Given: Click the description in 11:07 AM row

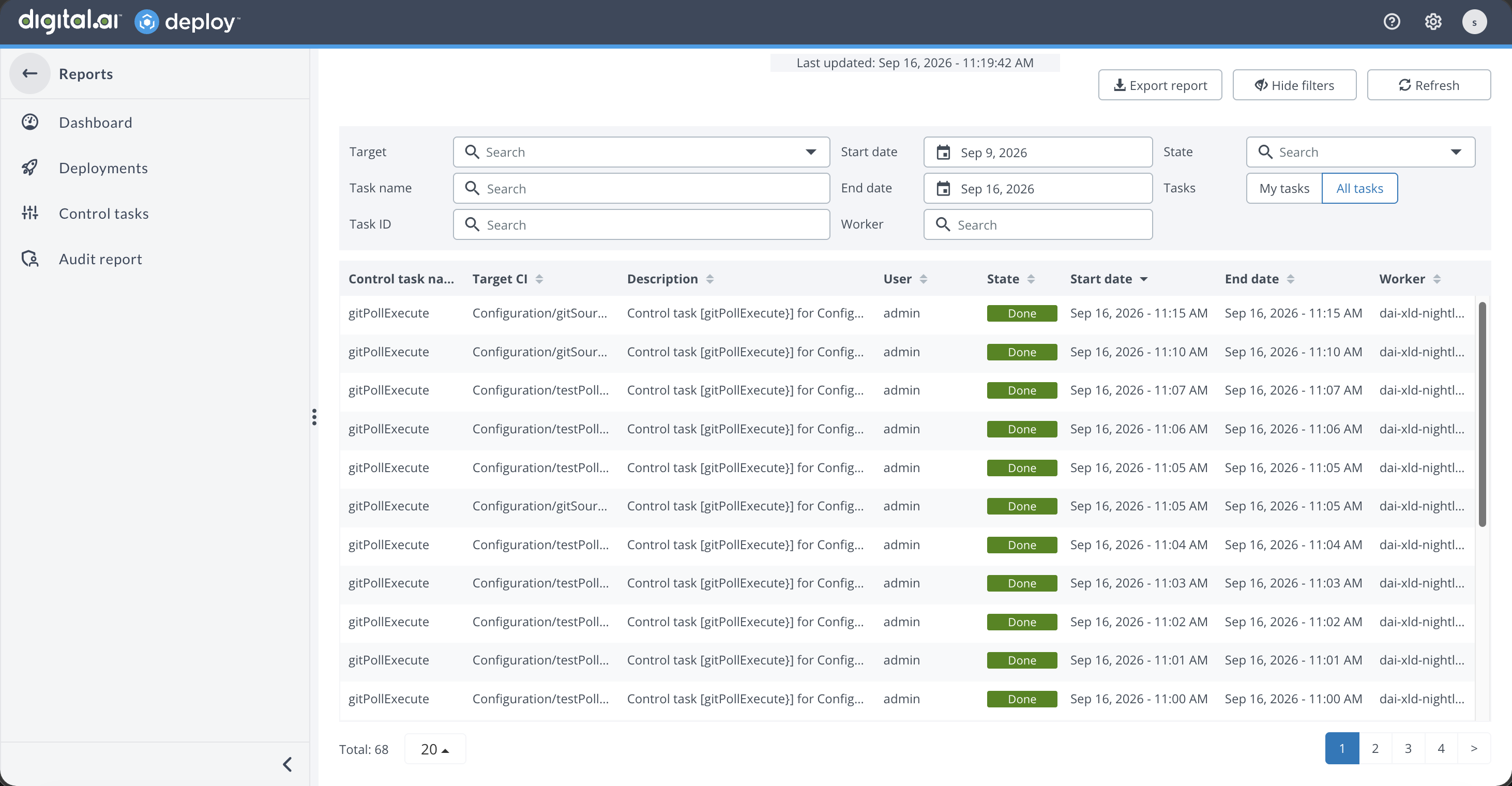Looking at the screenshot, I should [745, 390].
